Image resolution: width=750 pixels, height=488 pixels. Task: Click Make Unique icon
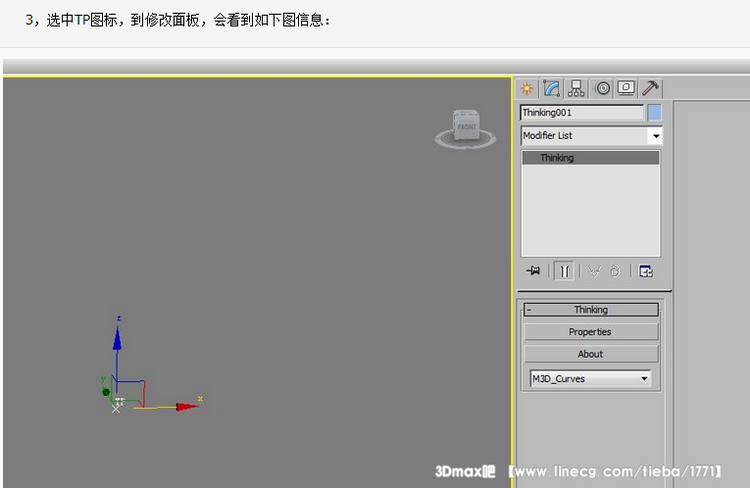click(595, 271)
